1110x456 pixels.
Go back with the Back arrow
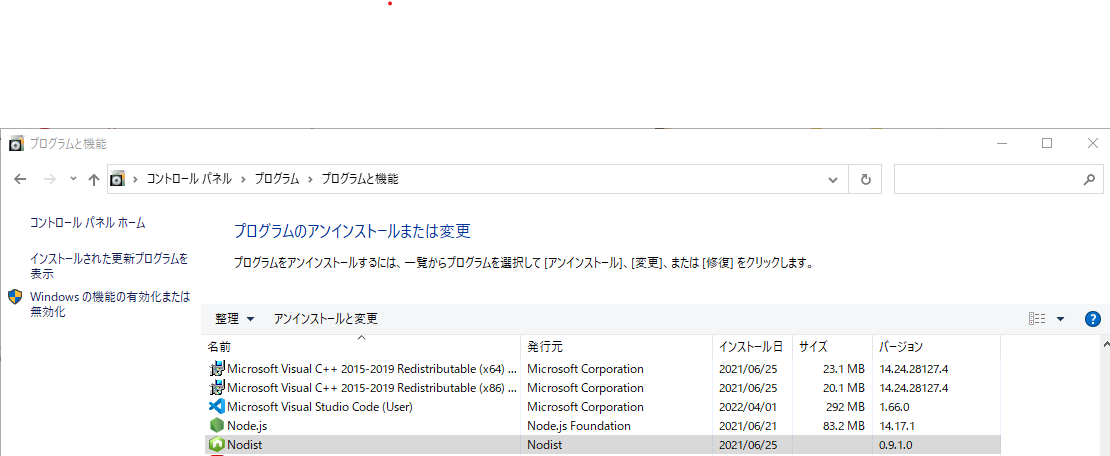point(21,180)
